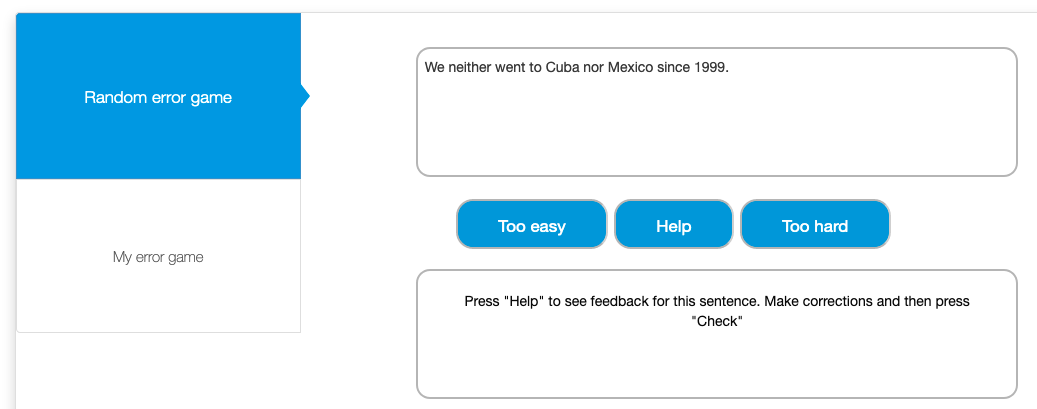Click the quoted "Help" word in instructions

523,301
